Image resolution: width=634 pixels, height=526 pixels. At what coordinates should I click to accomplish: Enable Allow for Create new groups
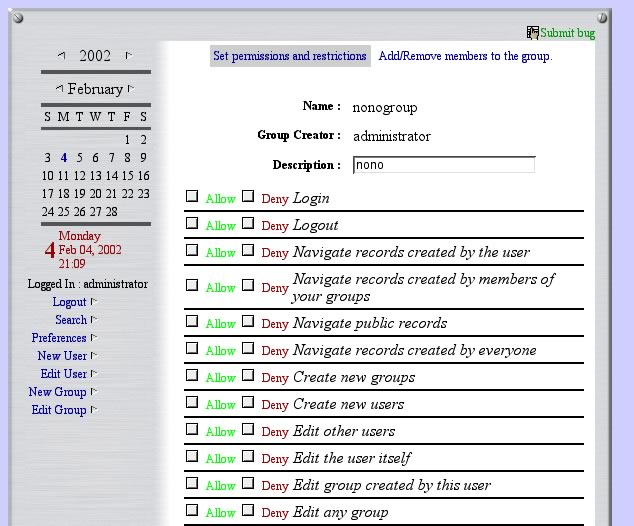pyautogui.click(x=192, y=376)
